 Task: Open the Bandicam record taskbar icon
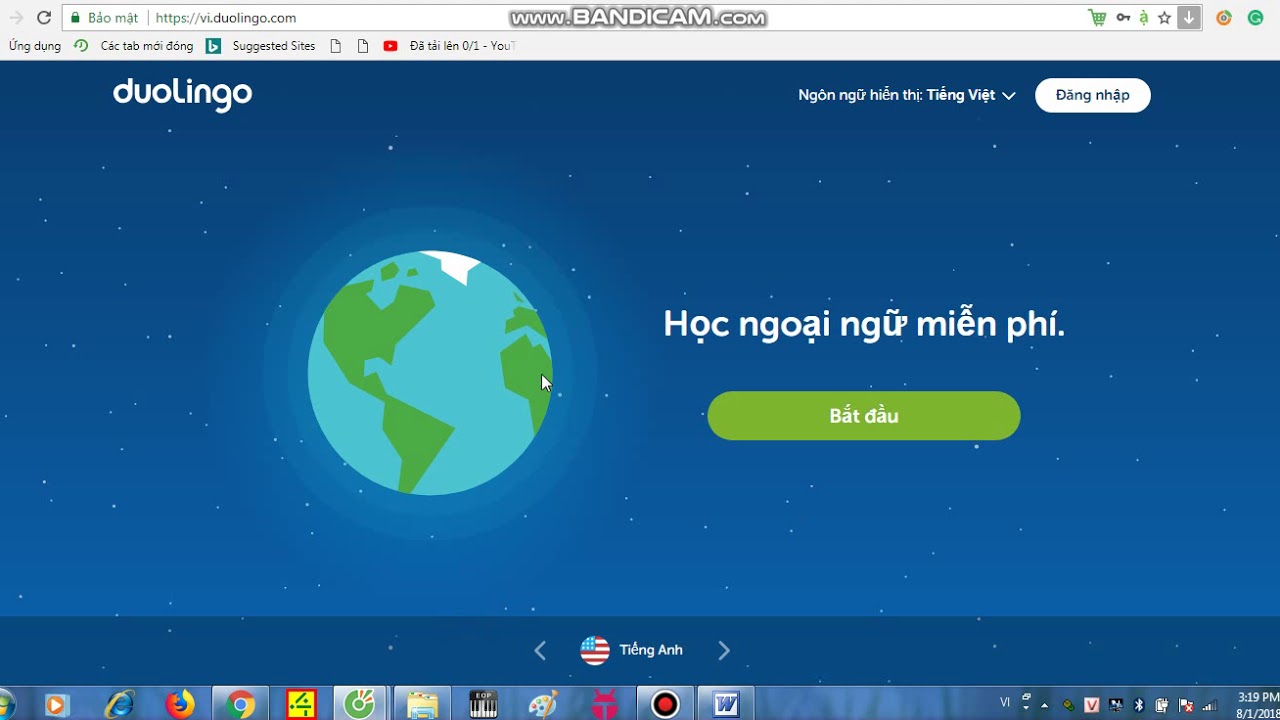pyautogui.click(x=664, y=704)
